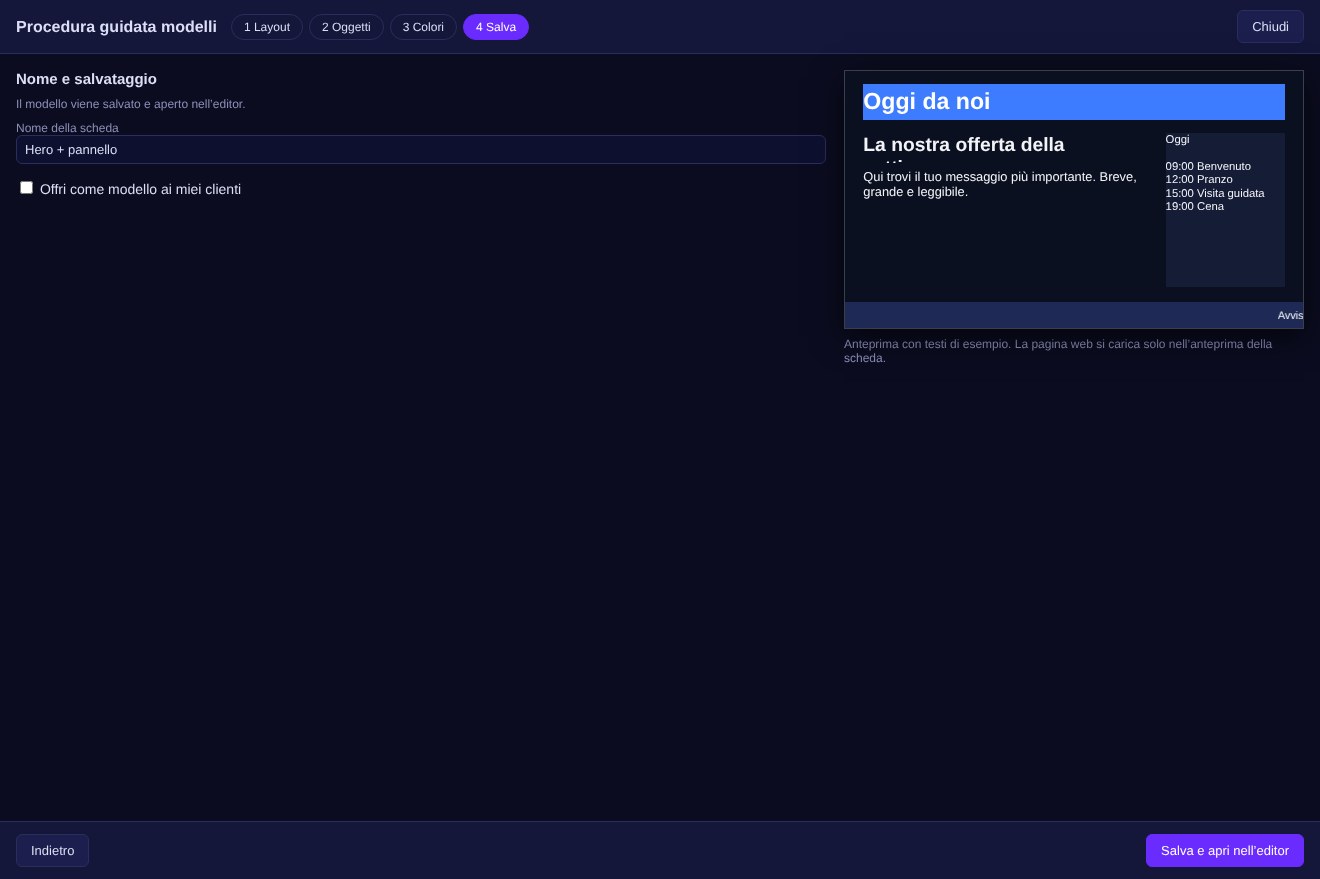Focus the Nome della scheda field

click(421, 149)
